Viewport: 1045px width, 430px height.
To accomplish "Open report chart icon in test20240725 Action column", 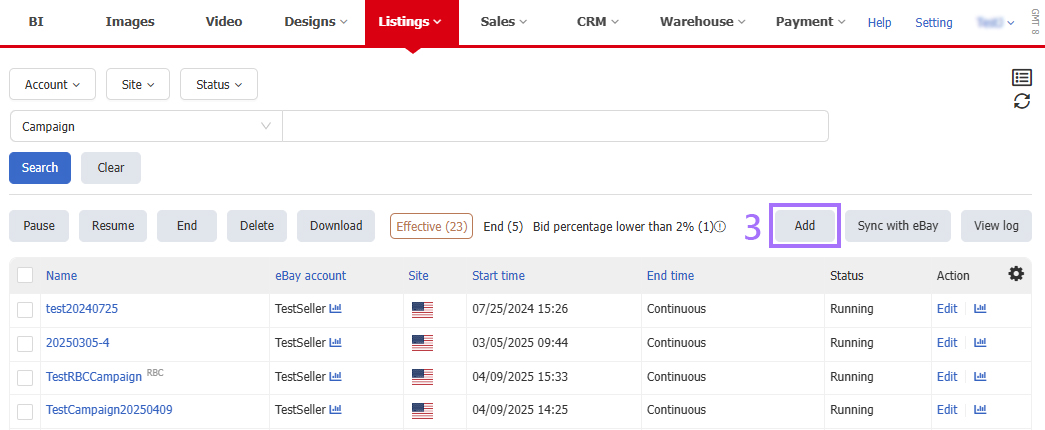I will tap(980, 309).
